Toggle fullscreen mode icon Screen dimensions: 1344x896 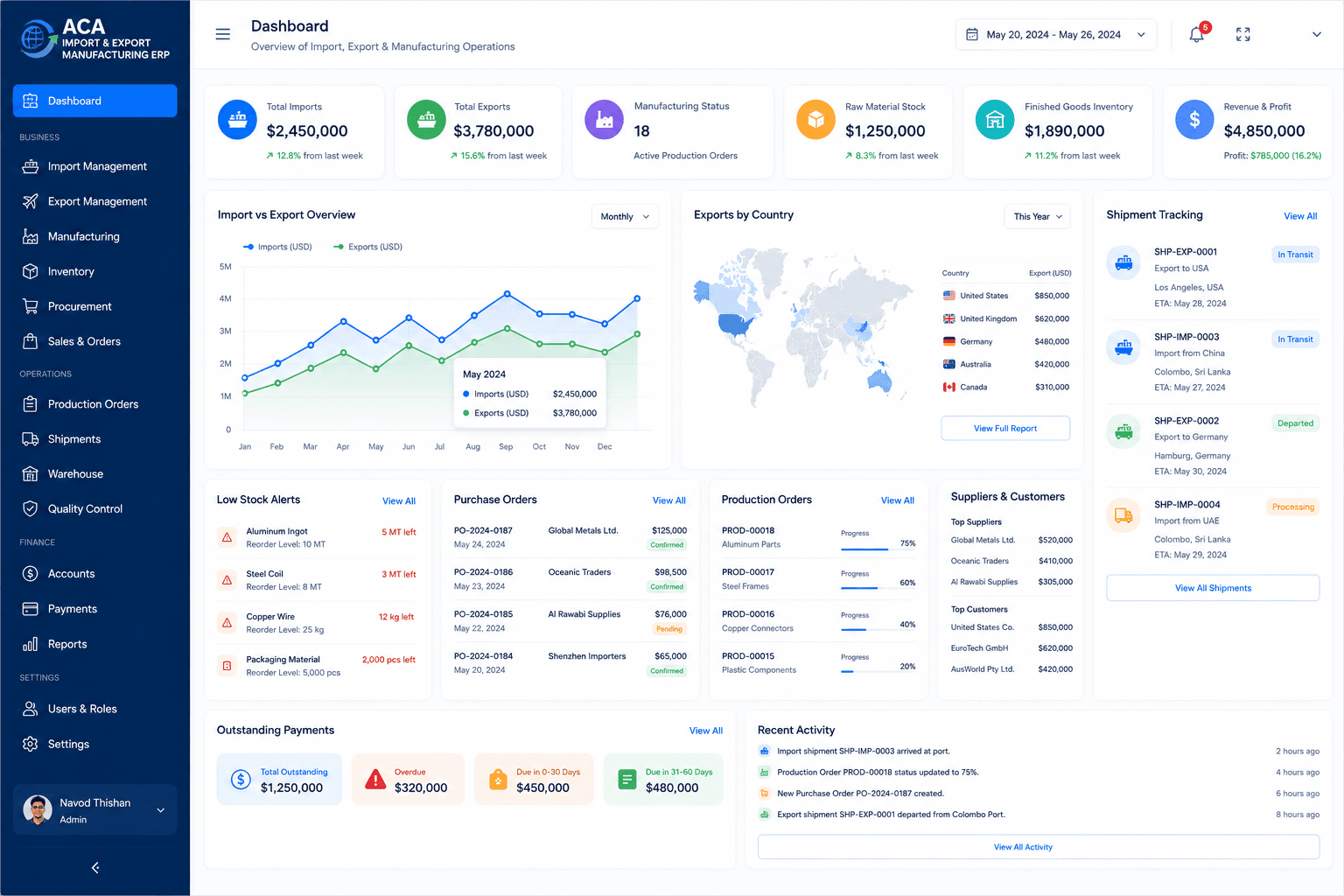(x=1242, y=34)
